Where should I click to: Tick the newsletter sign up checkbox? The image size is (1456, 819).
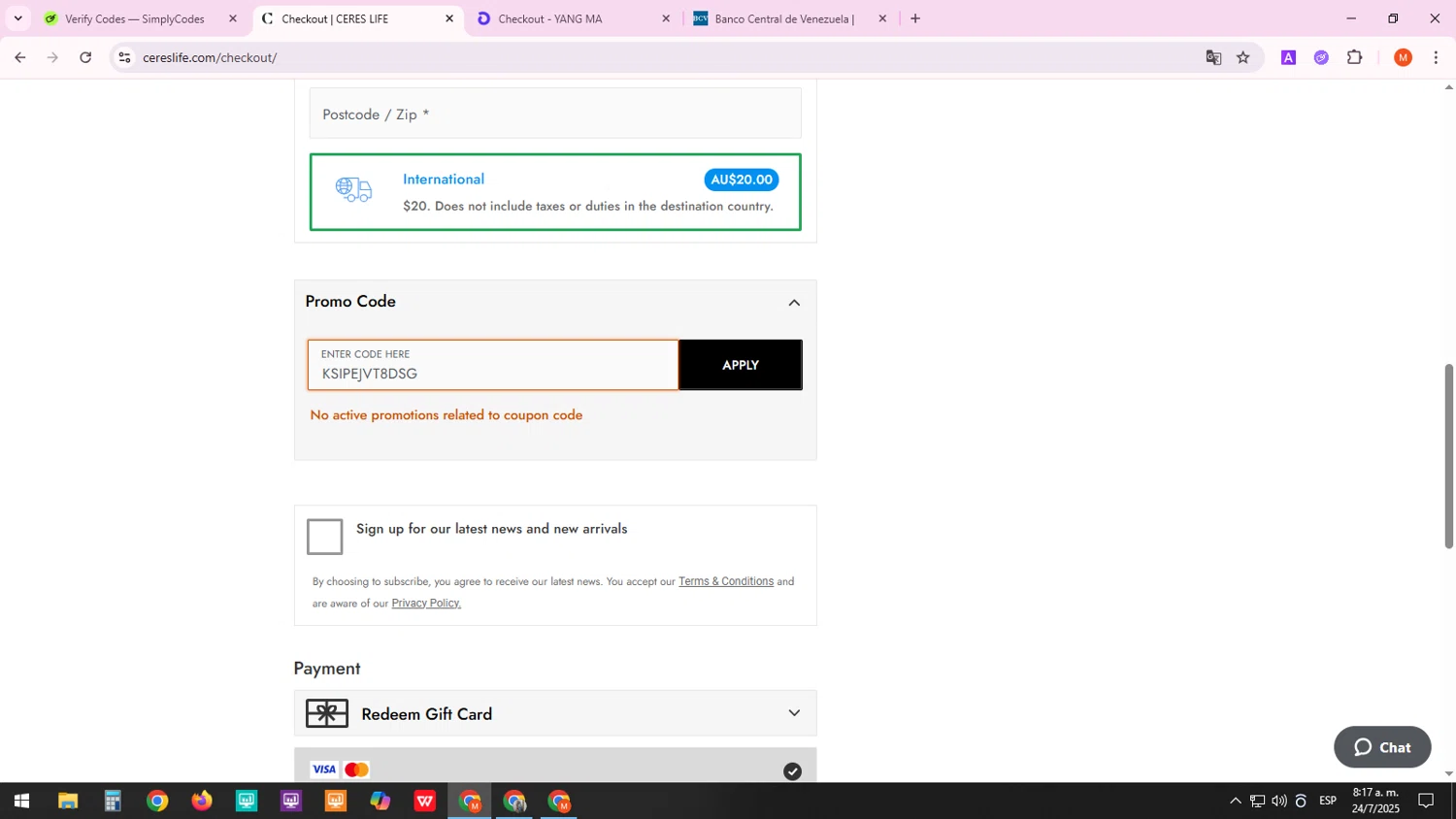click(x=325, y=537)
